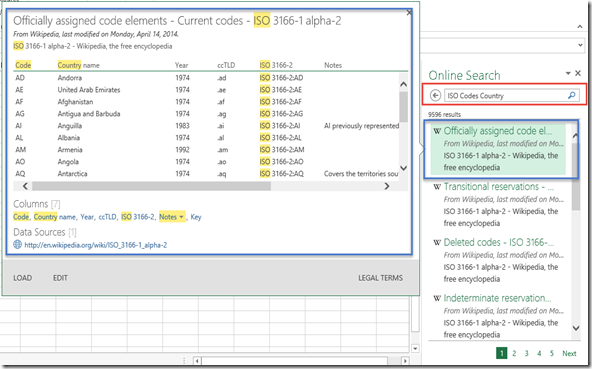
Task: Click the Anguilla cell
Action: [x=69, y=126]
